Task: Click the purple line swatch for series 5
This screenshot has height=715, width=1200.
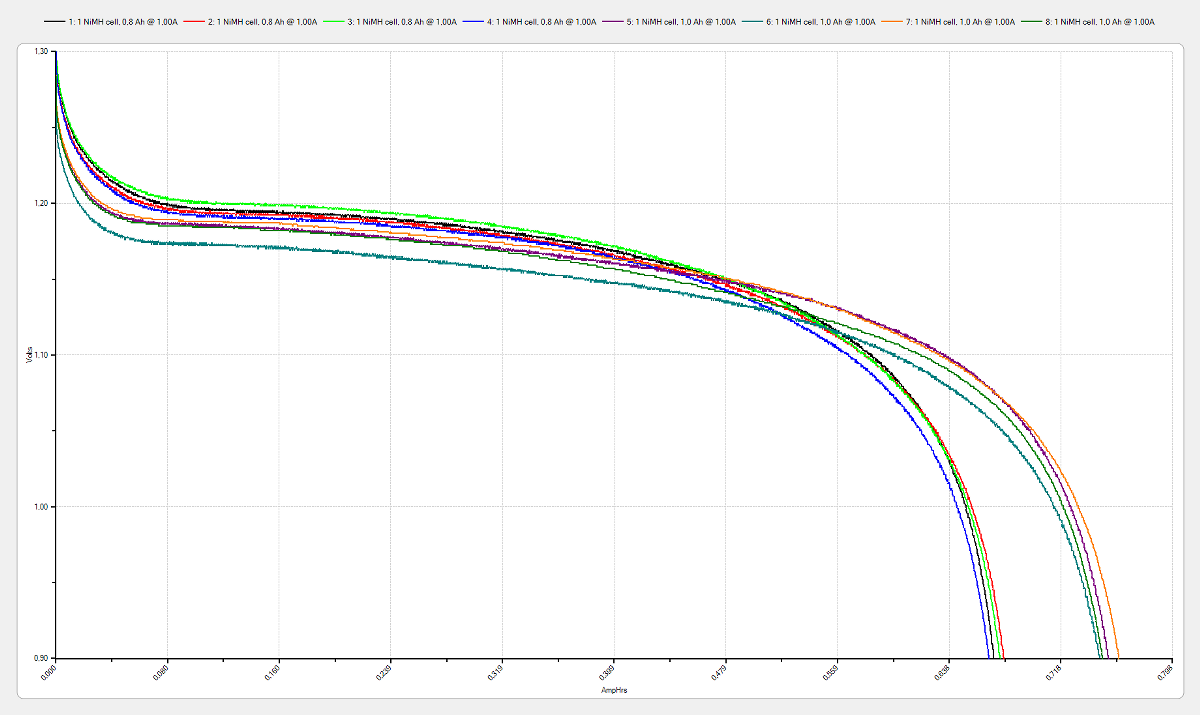Action: [x=613, y=21]
